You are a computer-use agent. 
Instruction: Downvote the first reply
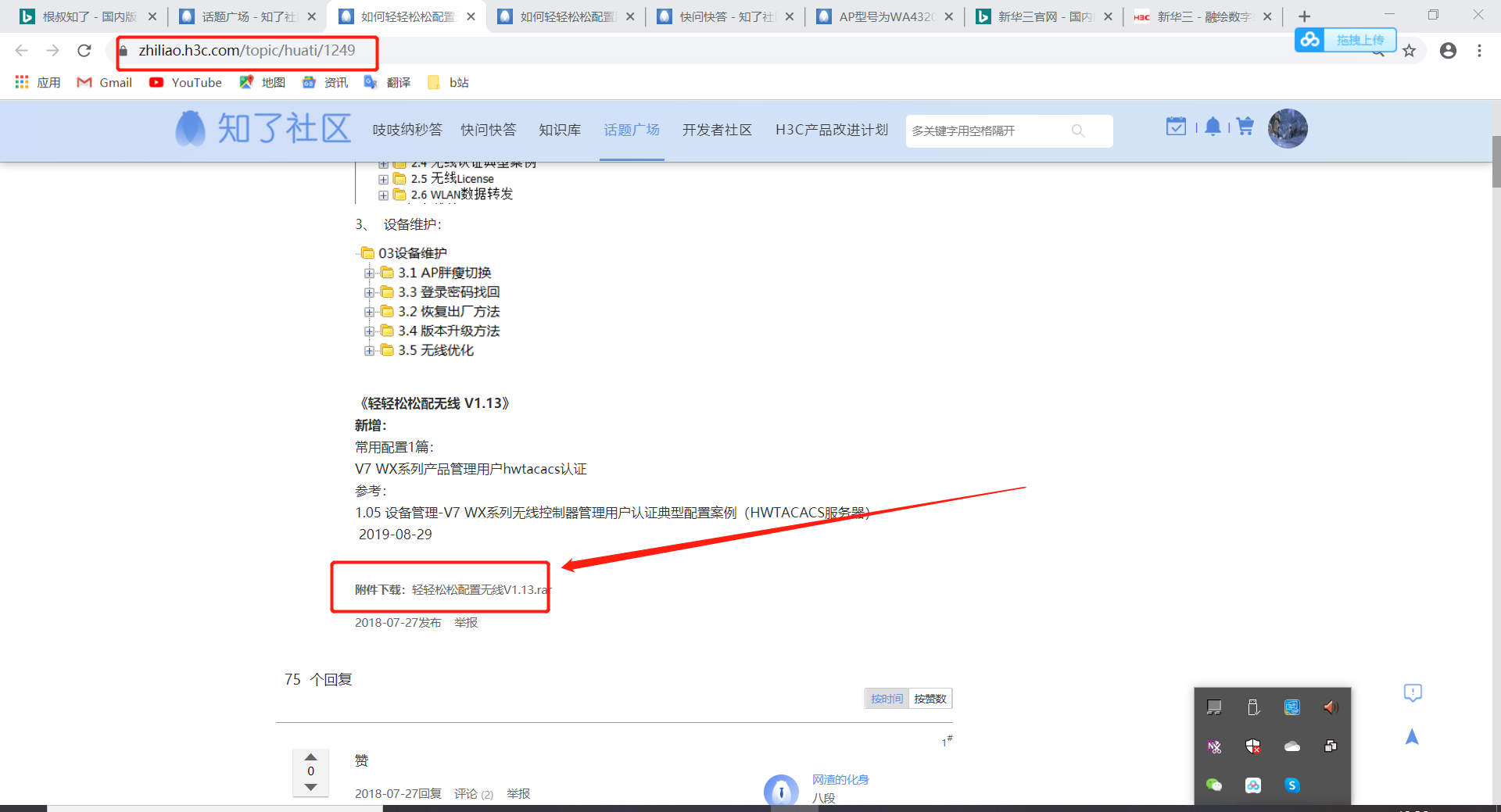click(310, 787)
